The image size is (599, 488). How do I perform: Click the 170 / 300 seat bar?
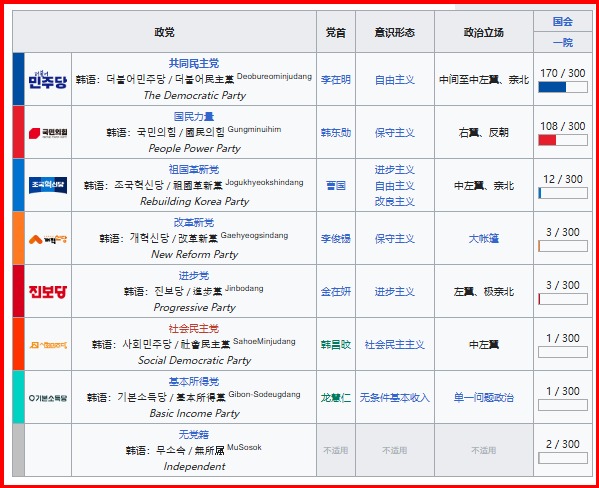point(563,87)
